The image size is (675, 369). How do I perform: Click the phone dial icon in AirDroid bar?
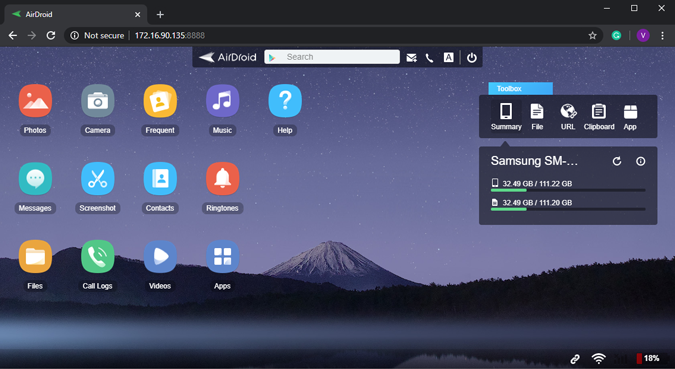coord(429,58)
